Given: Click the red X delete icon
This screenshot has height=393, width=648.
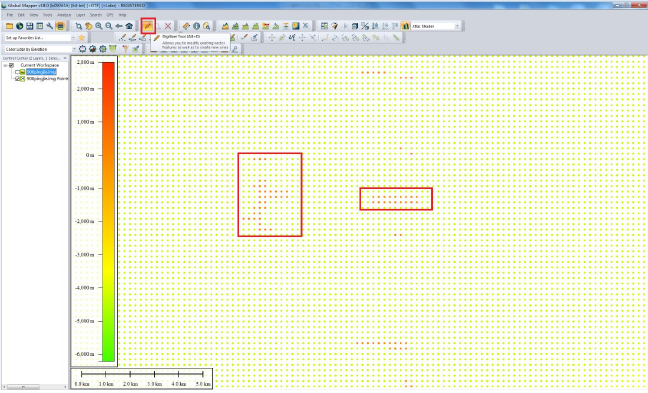Looking at the screenshot, I should tap(168, 26).
